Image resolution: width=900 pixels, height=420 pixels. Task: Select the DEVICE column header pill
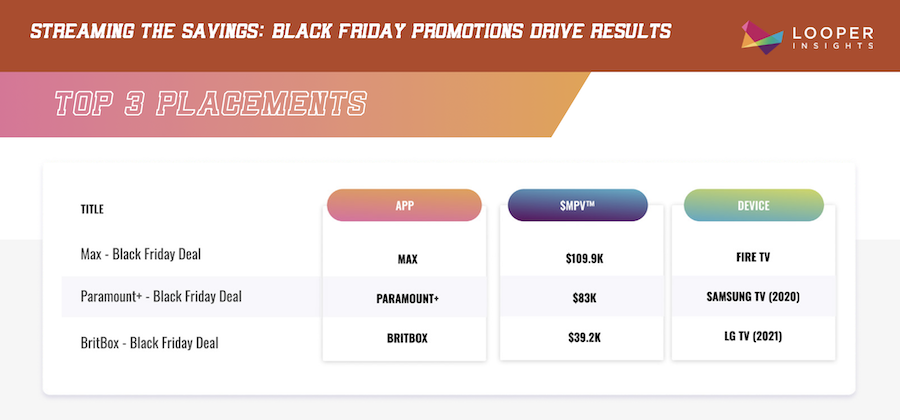[x=752, y=205]
